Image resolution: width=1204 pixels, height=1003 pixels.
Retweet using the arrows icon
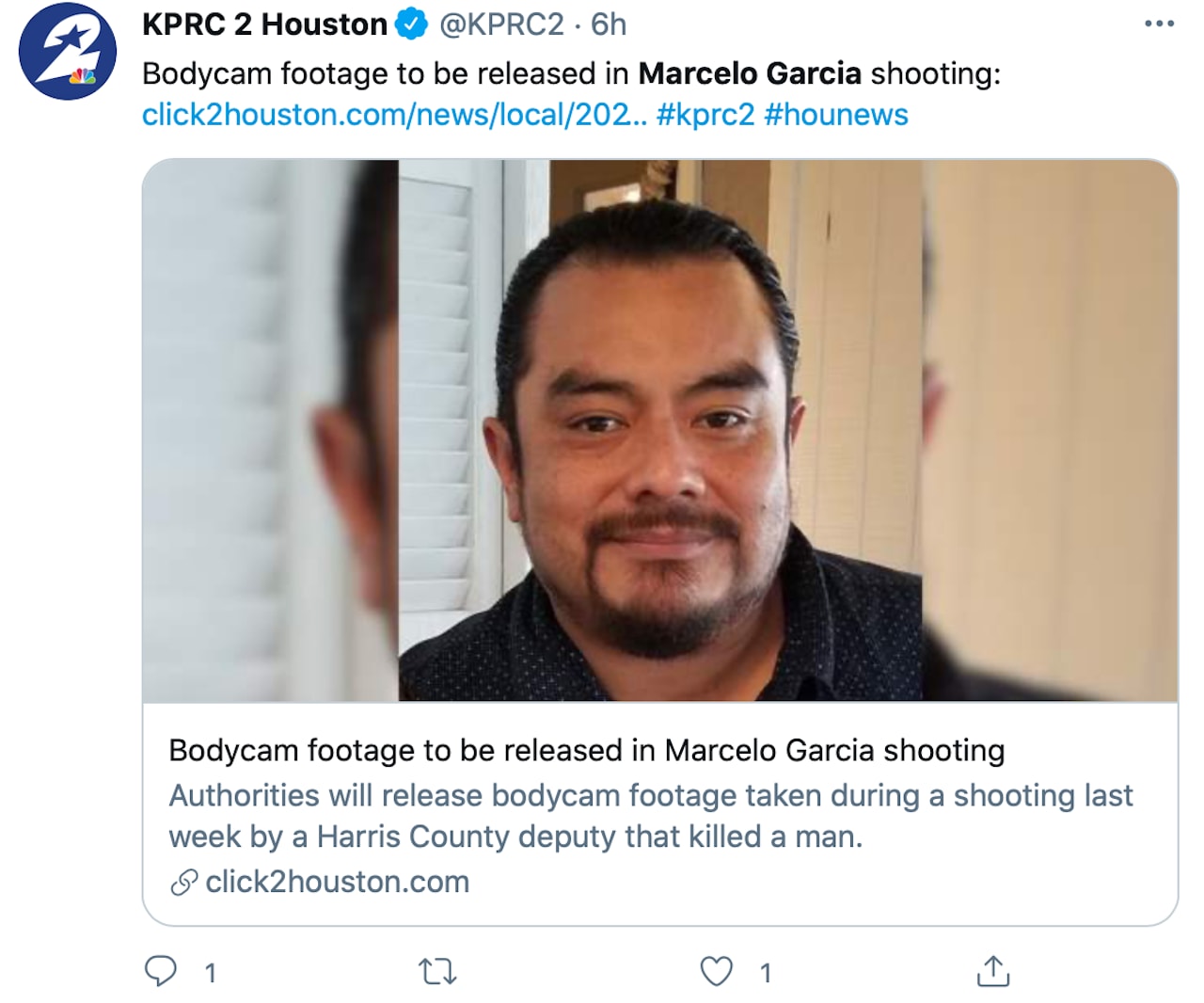click(x=437, y=971)
